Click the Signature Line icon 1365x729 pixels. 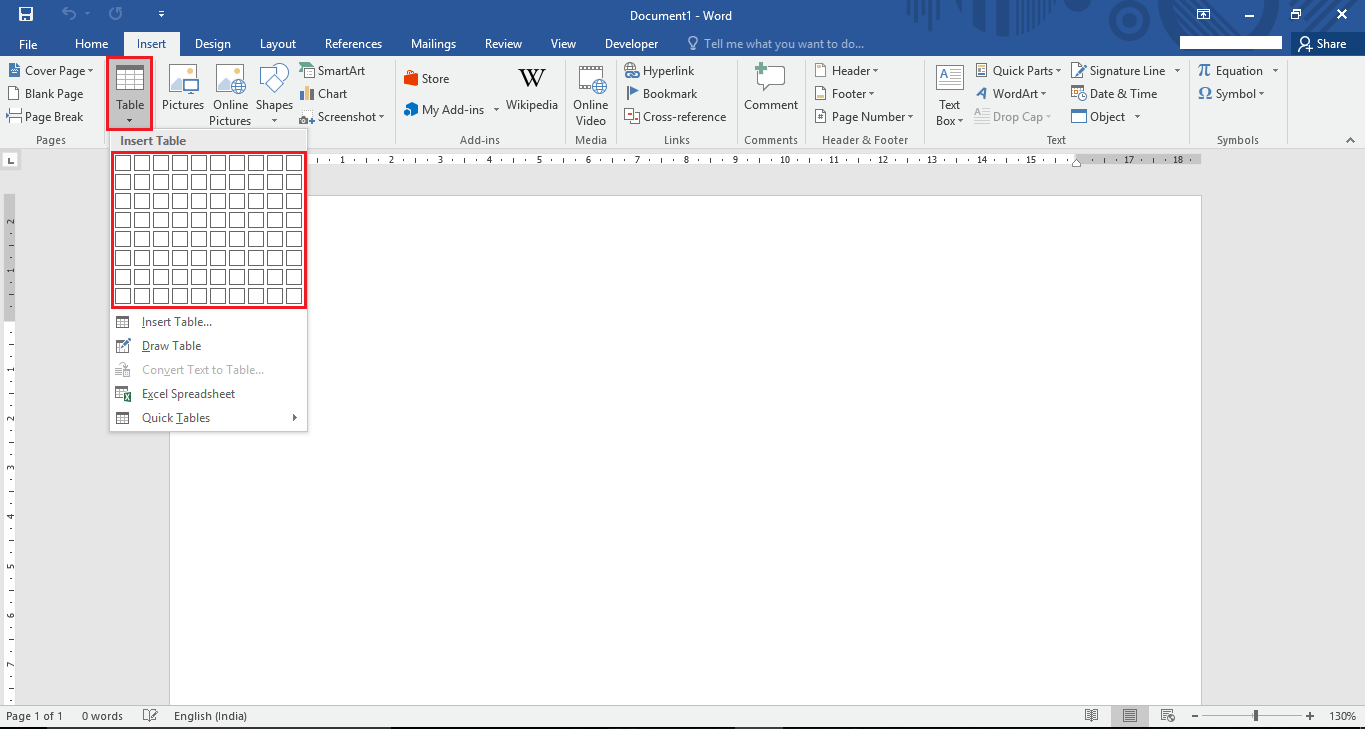1079,71
